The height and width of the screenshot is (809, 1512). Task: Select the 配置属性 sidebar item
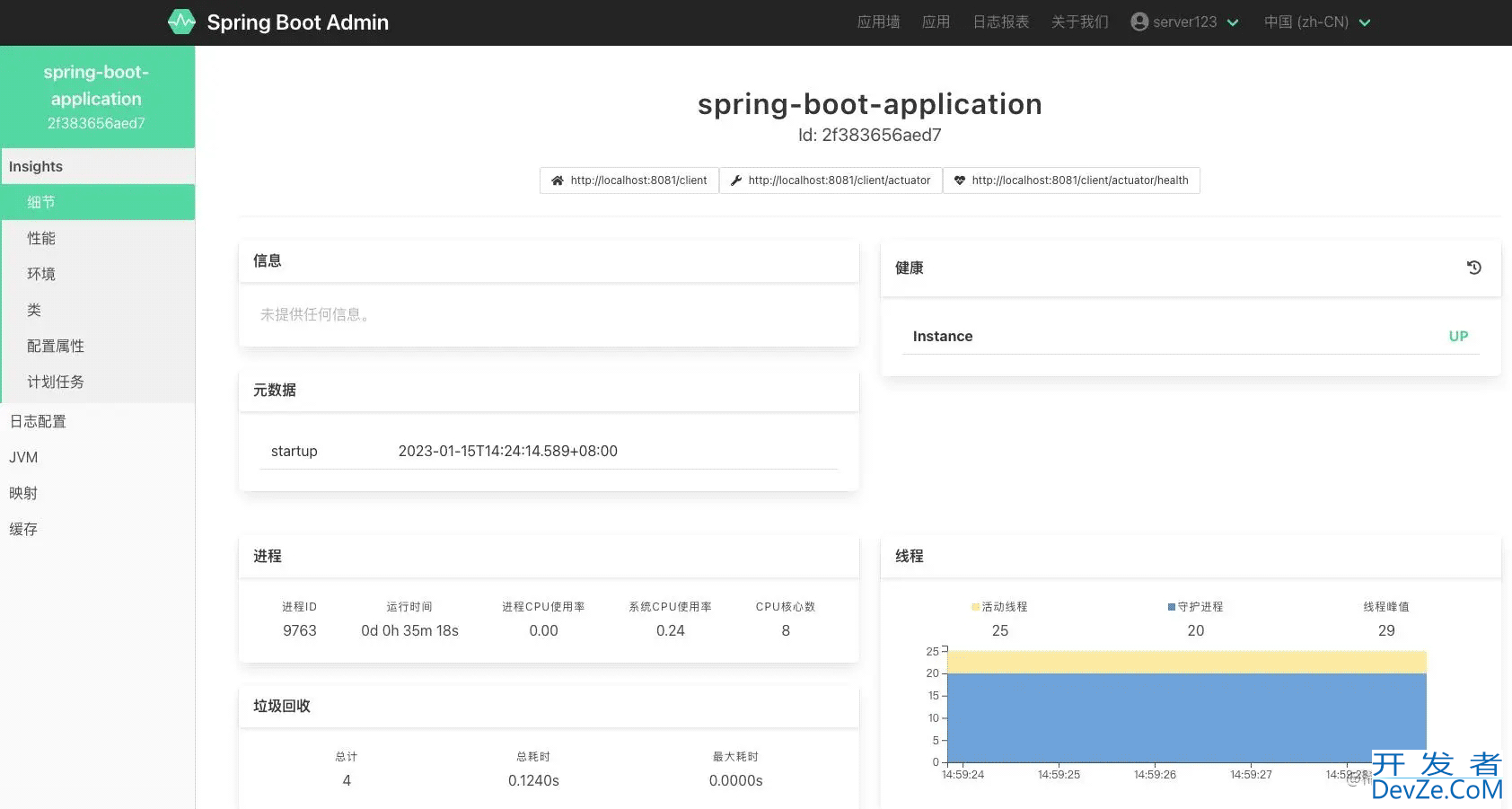98,346
